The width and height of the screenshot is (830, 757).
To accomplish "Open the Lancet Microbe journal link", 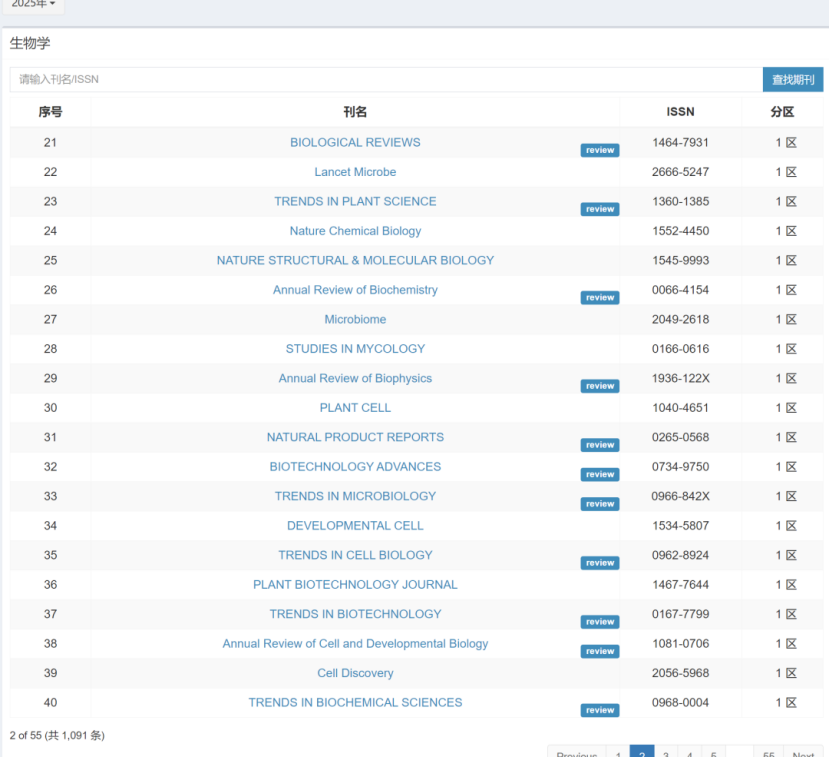I will point(355,172).
